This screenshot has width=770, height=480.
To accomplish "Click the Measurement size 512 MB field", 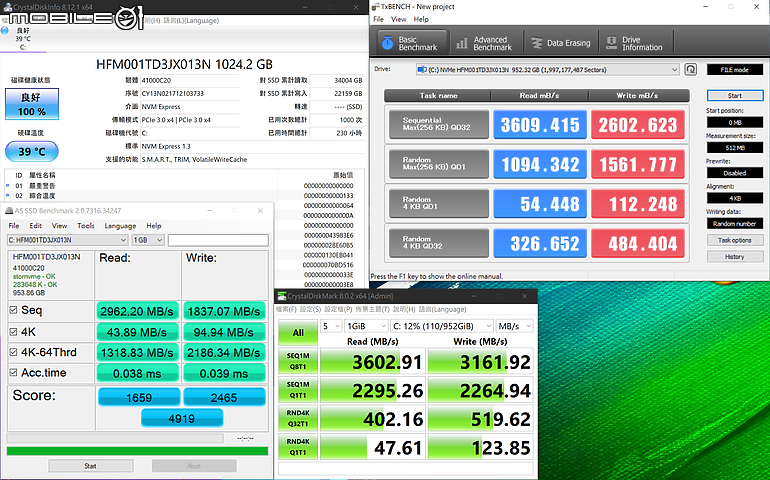I will click(735, 147).
